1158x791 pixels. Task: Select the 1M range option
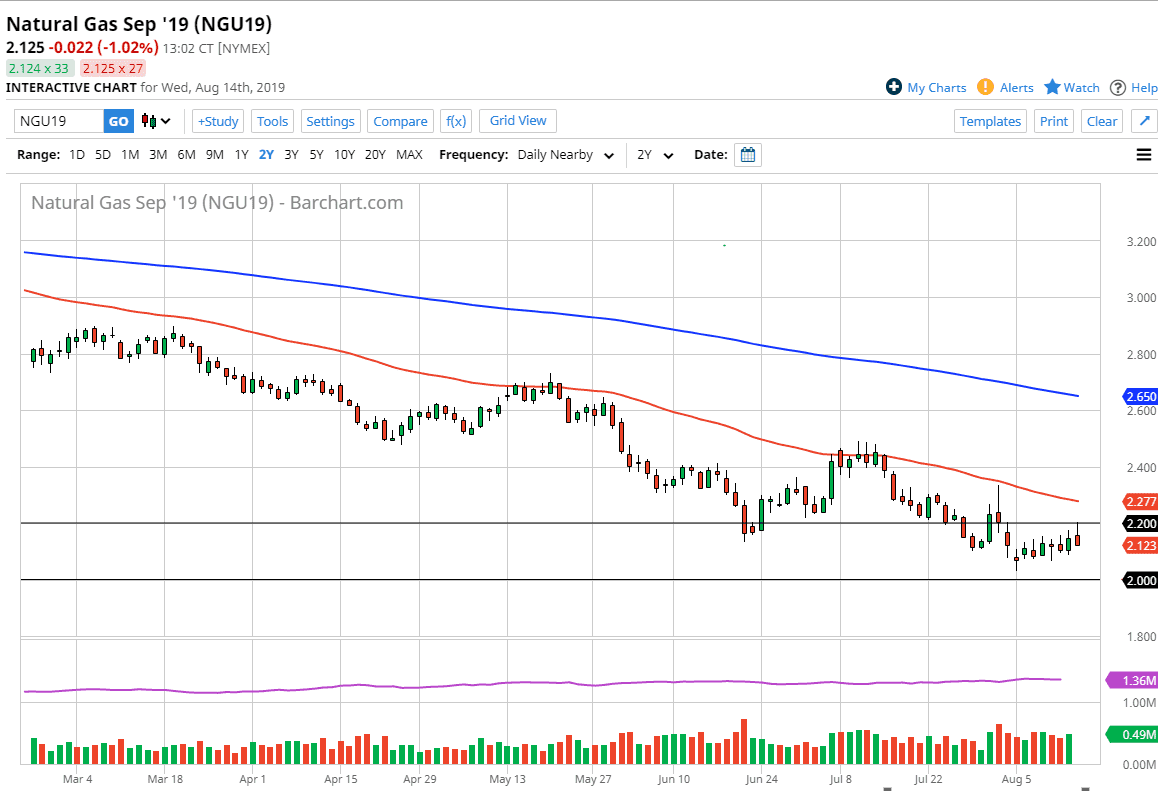point(130,155)
